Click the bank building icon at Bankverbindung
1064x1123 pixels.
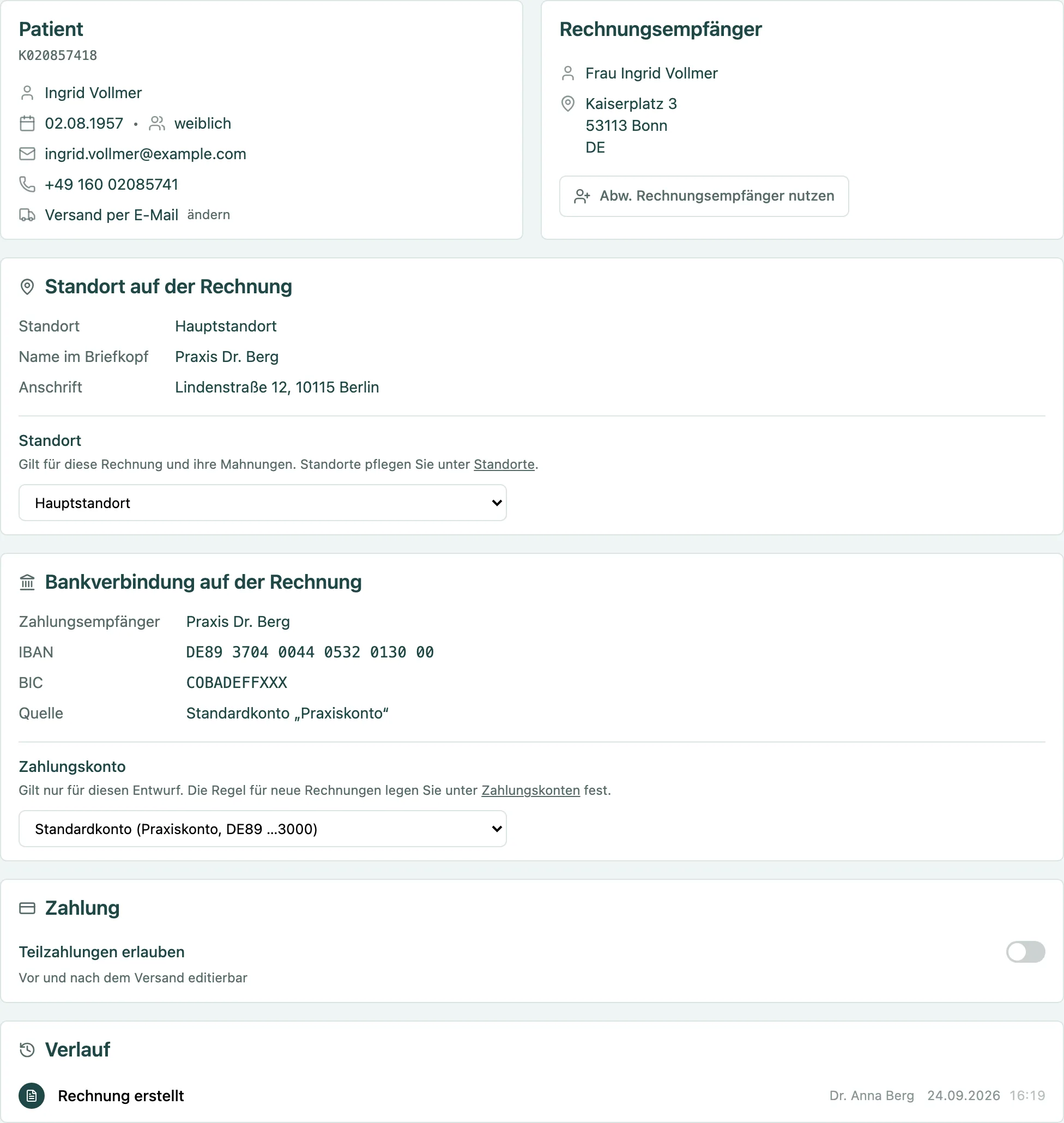click(x=27, y=582)
